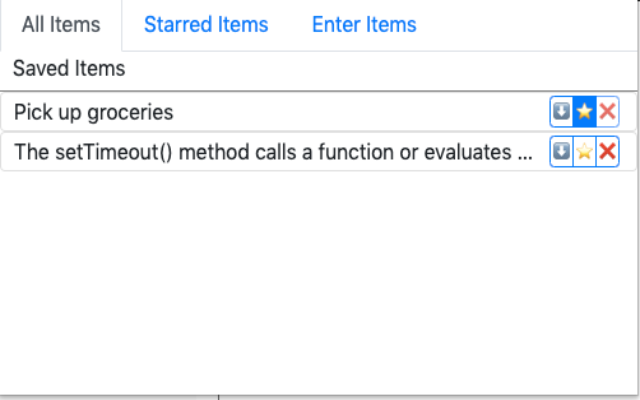Image resolution: width=640 pixels, height=400 pixels.
Task: Click the down-arrow icon for setTimeout() item
Action: (562, 152)
